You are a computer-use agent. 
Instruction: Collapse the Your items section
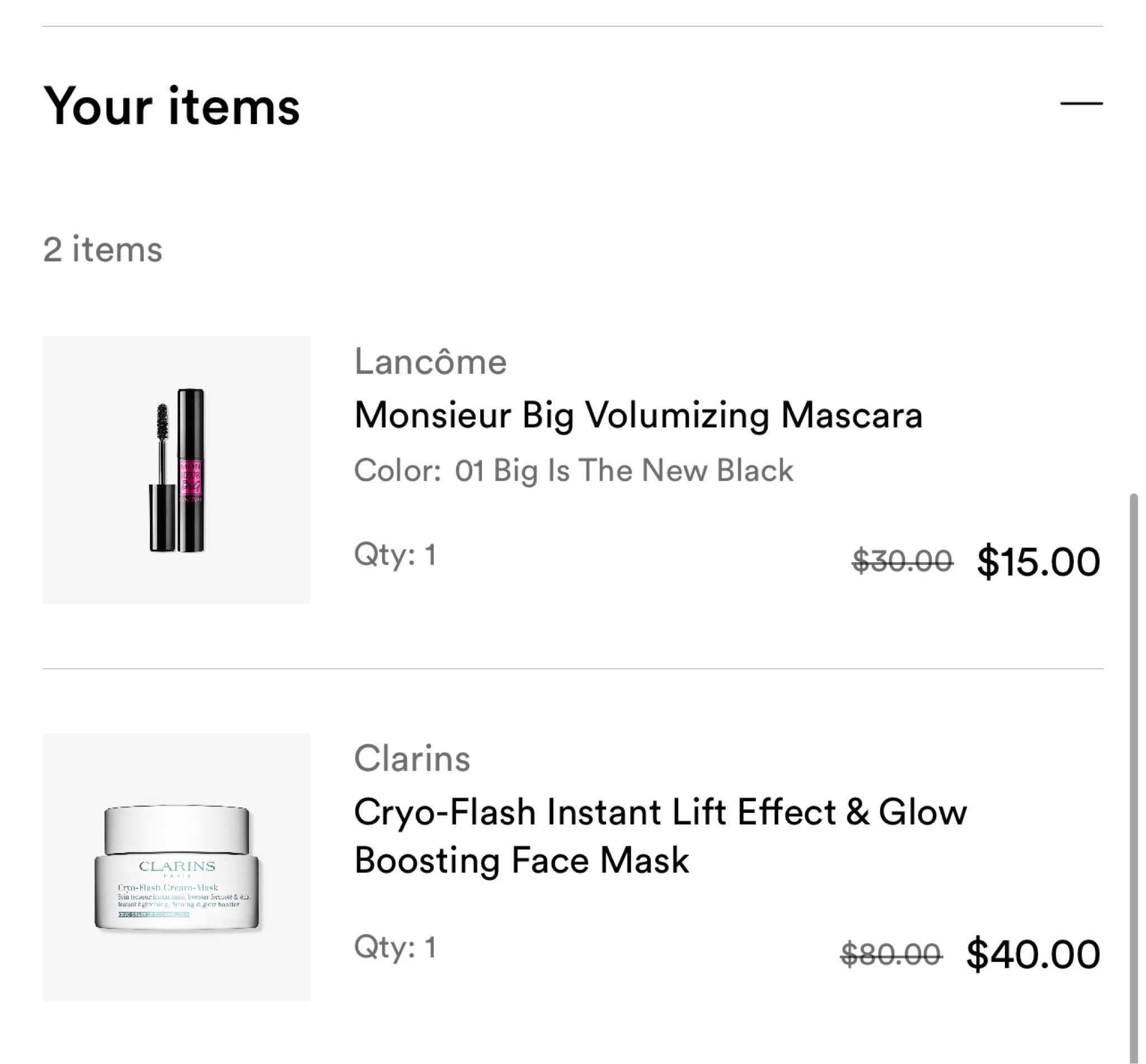coord(1081,103)
